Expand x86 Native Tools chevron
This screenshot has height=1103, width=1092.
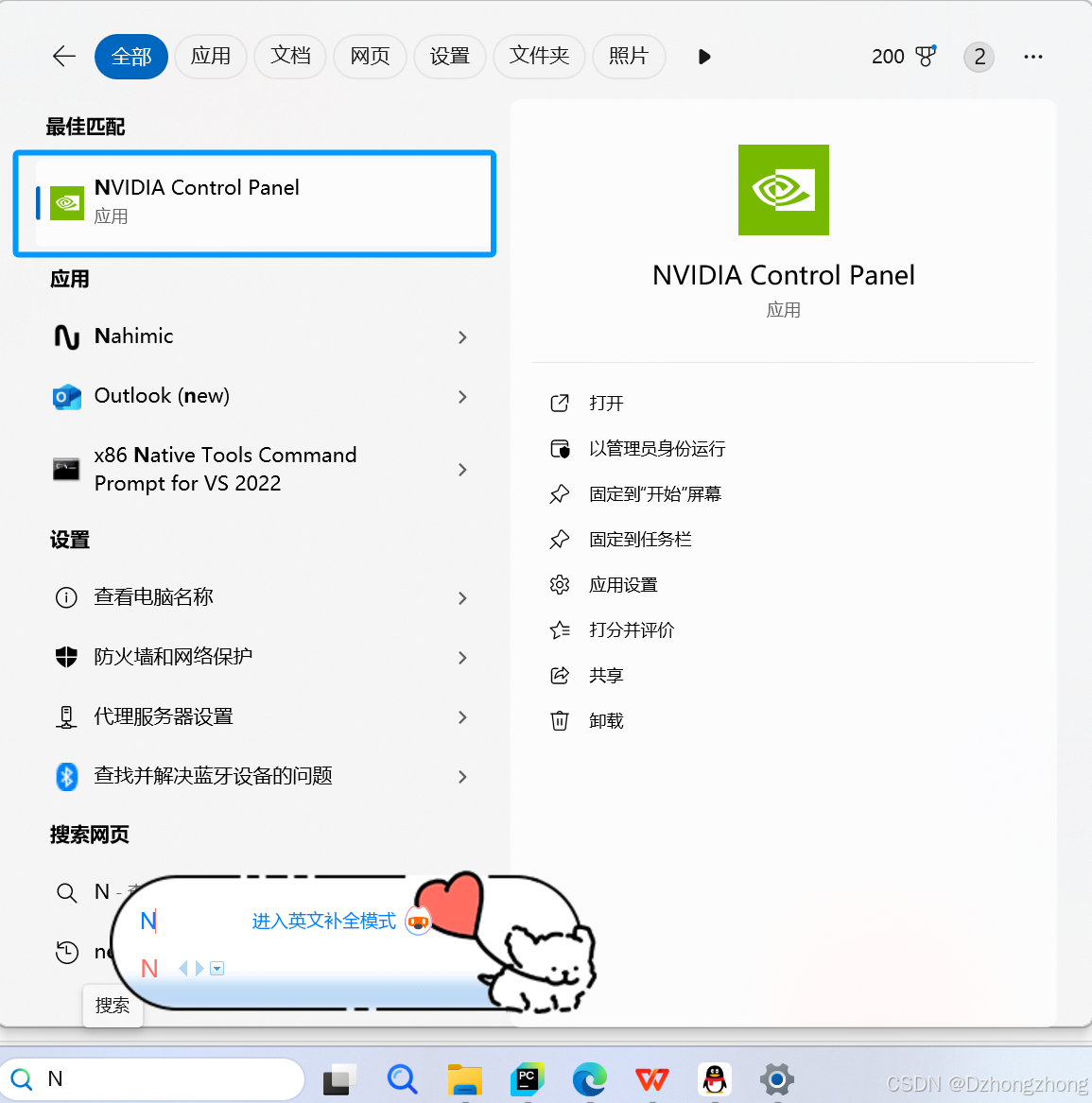click(462, 470)
